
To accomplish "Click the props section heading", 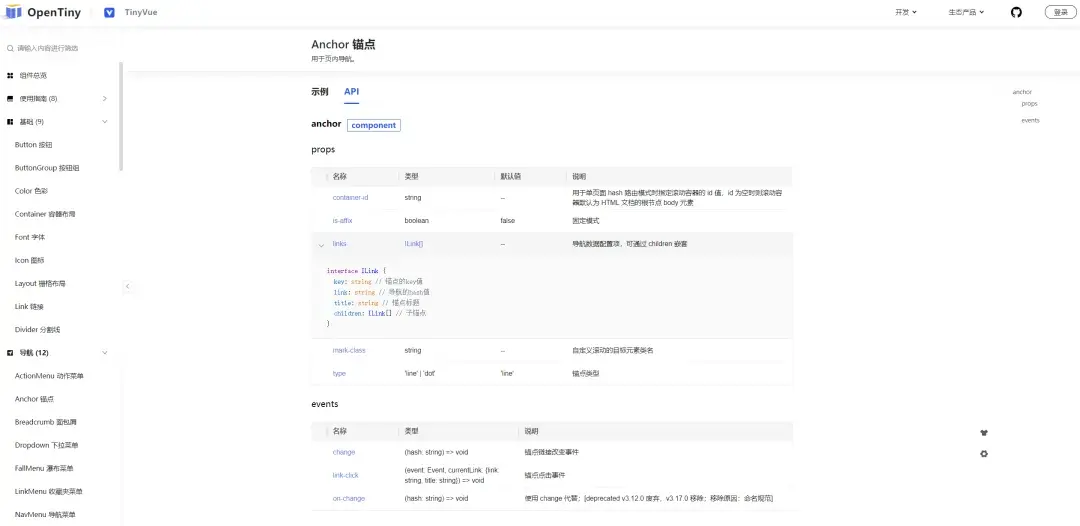I will pos(323,149).
